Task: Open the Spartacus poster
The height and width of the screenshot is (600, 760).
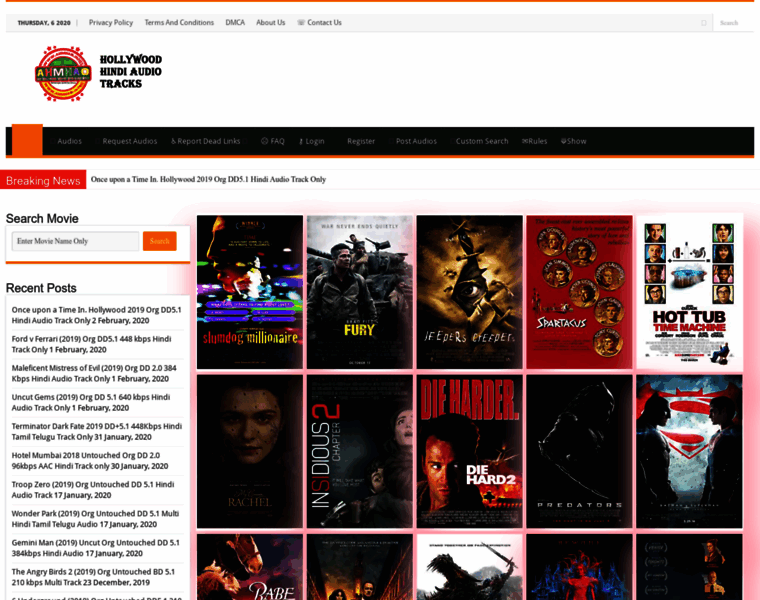Action: pyautogui.click(x=580, y=292)
